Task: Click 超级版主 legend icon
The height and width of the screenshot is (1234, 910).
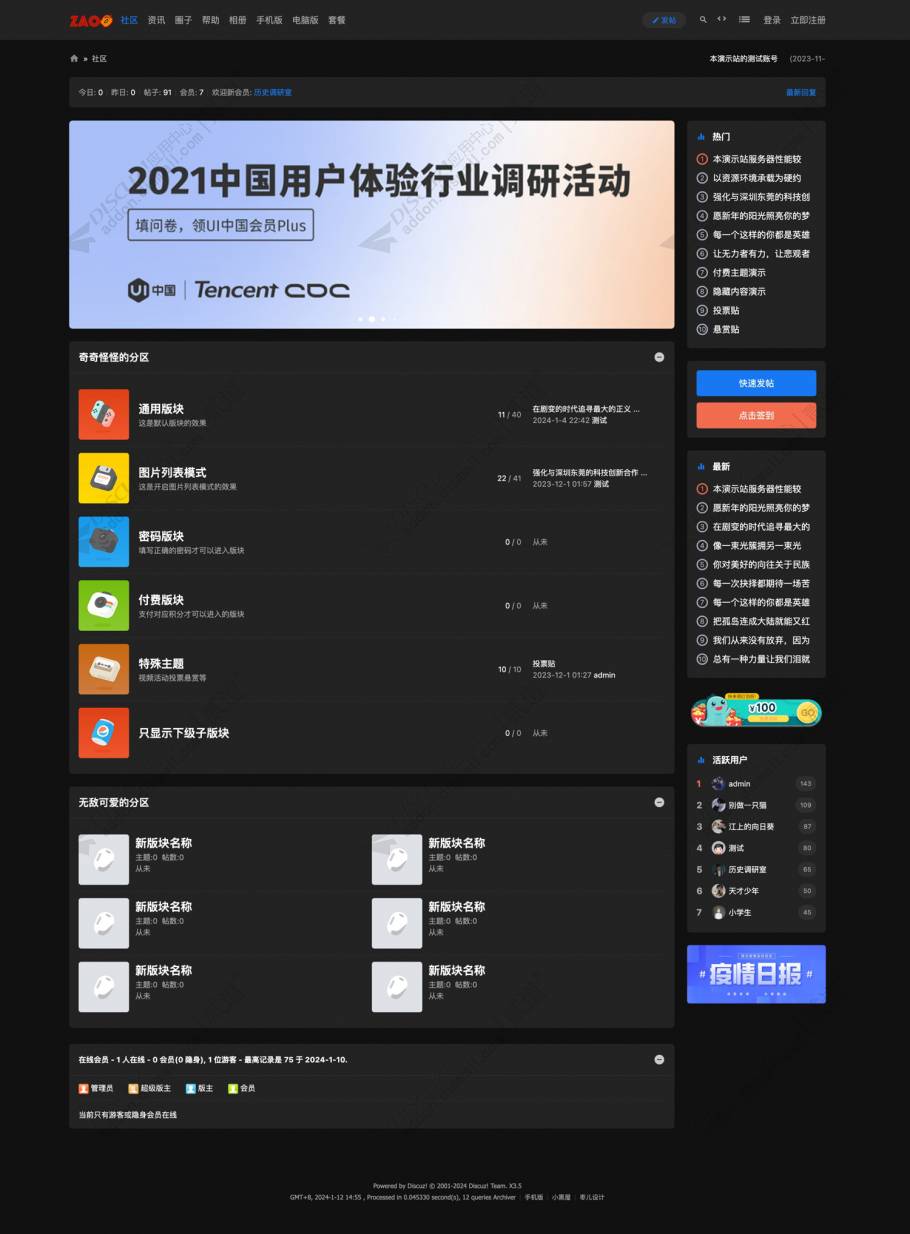Action: coord(133,1088)
